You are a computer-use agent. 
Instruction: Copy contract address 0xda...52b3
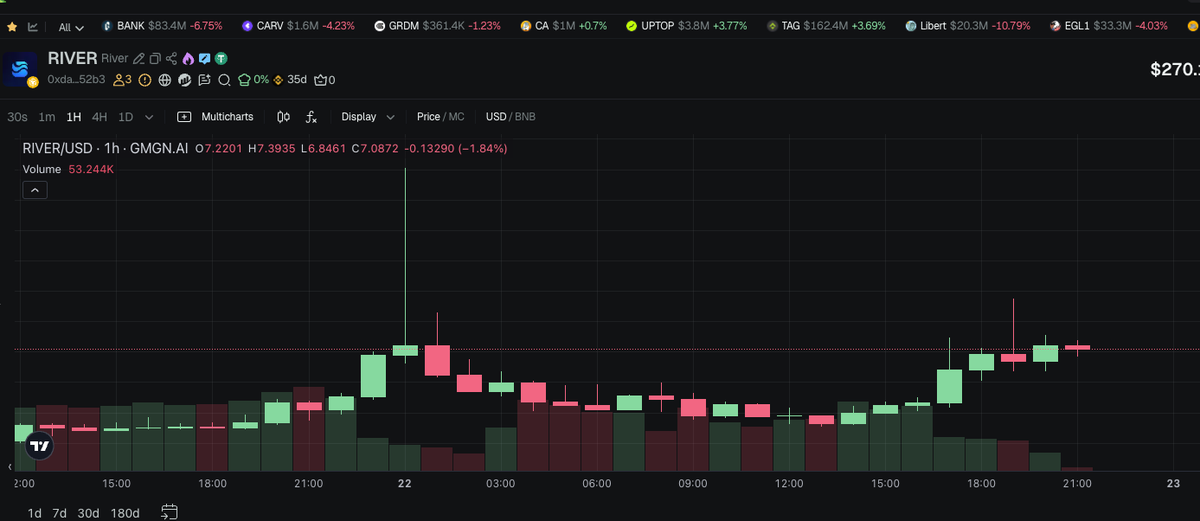point(76,80)
